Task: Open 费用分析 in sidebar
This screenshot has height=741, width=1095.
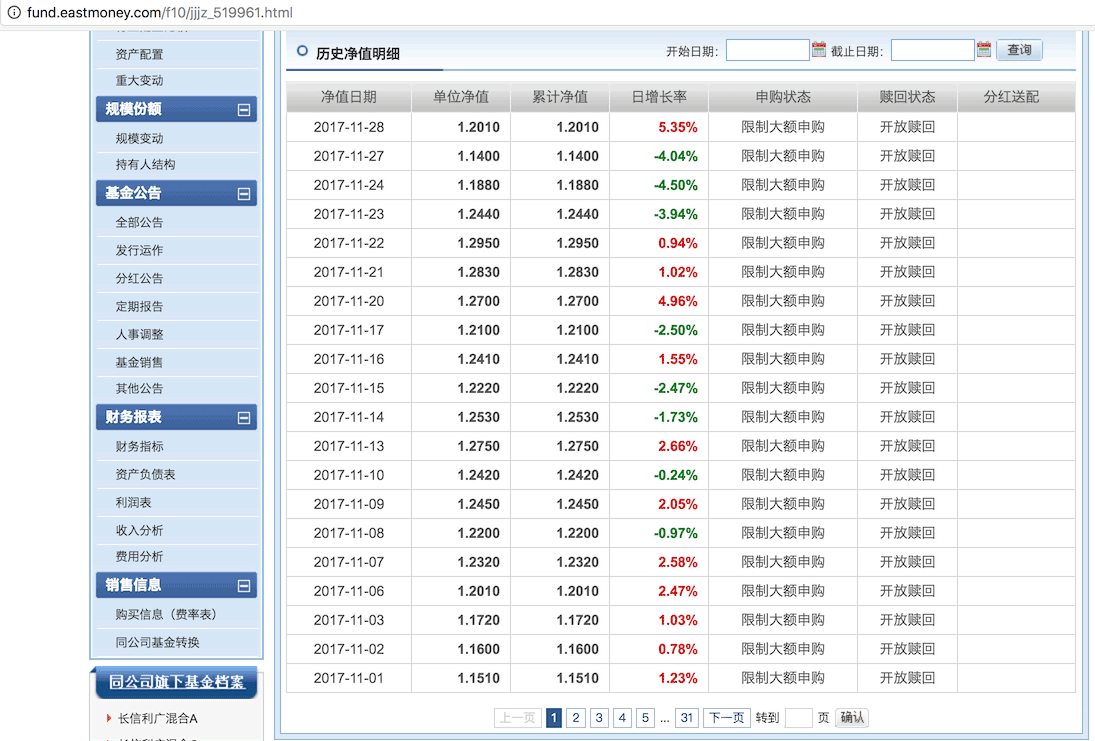Action: tap(139, 556)
